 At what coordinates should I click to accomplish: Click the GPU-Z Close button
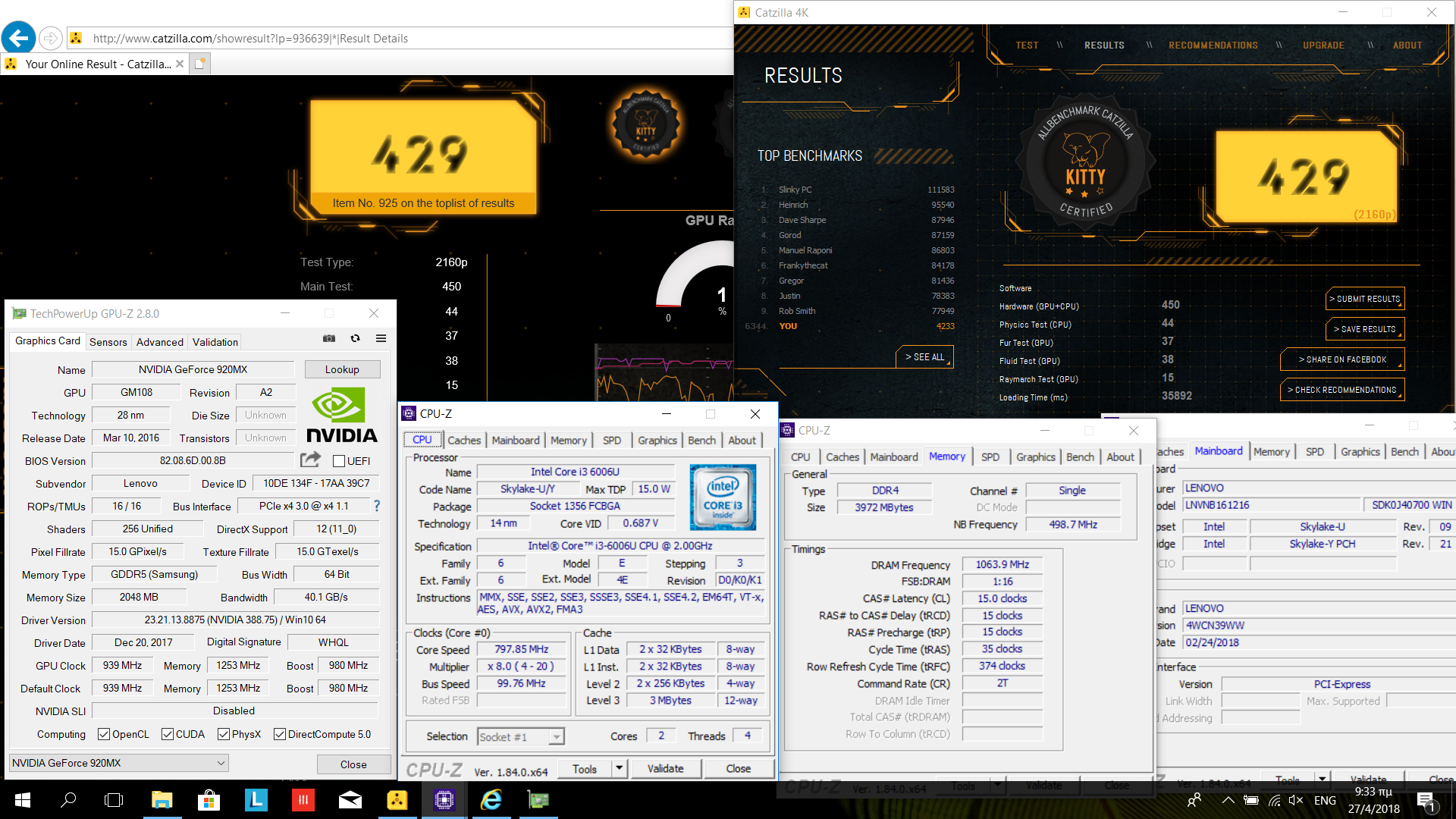353,764
